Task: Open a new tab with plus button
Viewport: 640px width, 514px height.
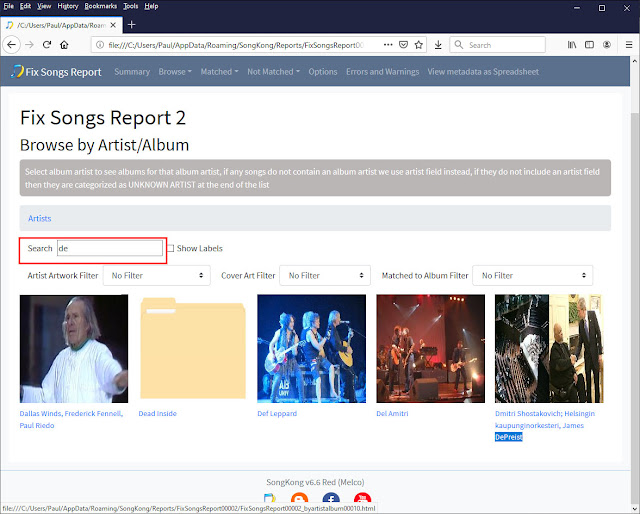Action: [x=131, y=25]
